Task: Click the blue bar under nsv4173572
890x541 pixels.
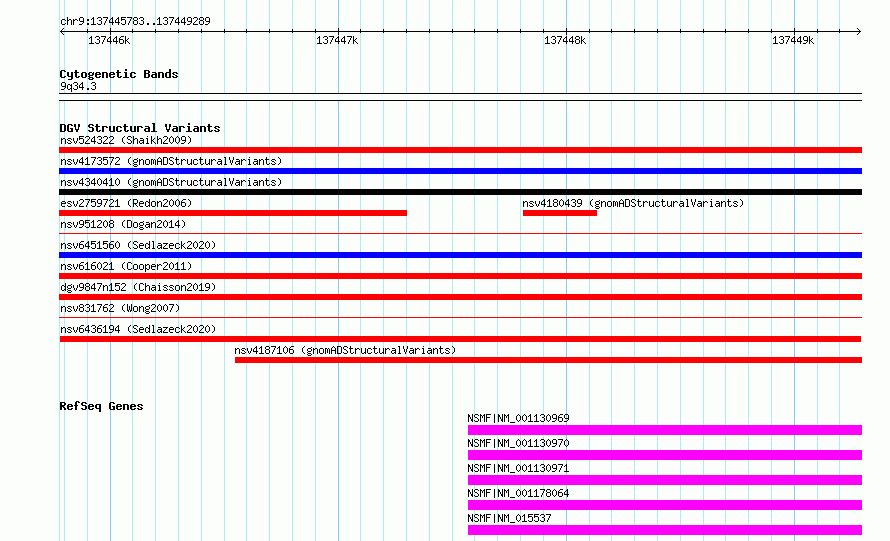Action: (x=460, y=171)
